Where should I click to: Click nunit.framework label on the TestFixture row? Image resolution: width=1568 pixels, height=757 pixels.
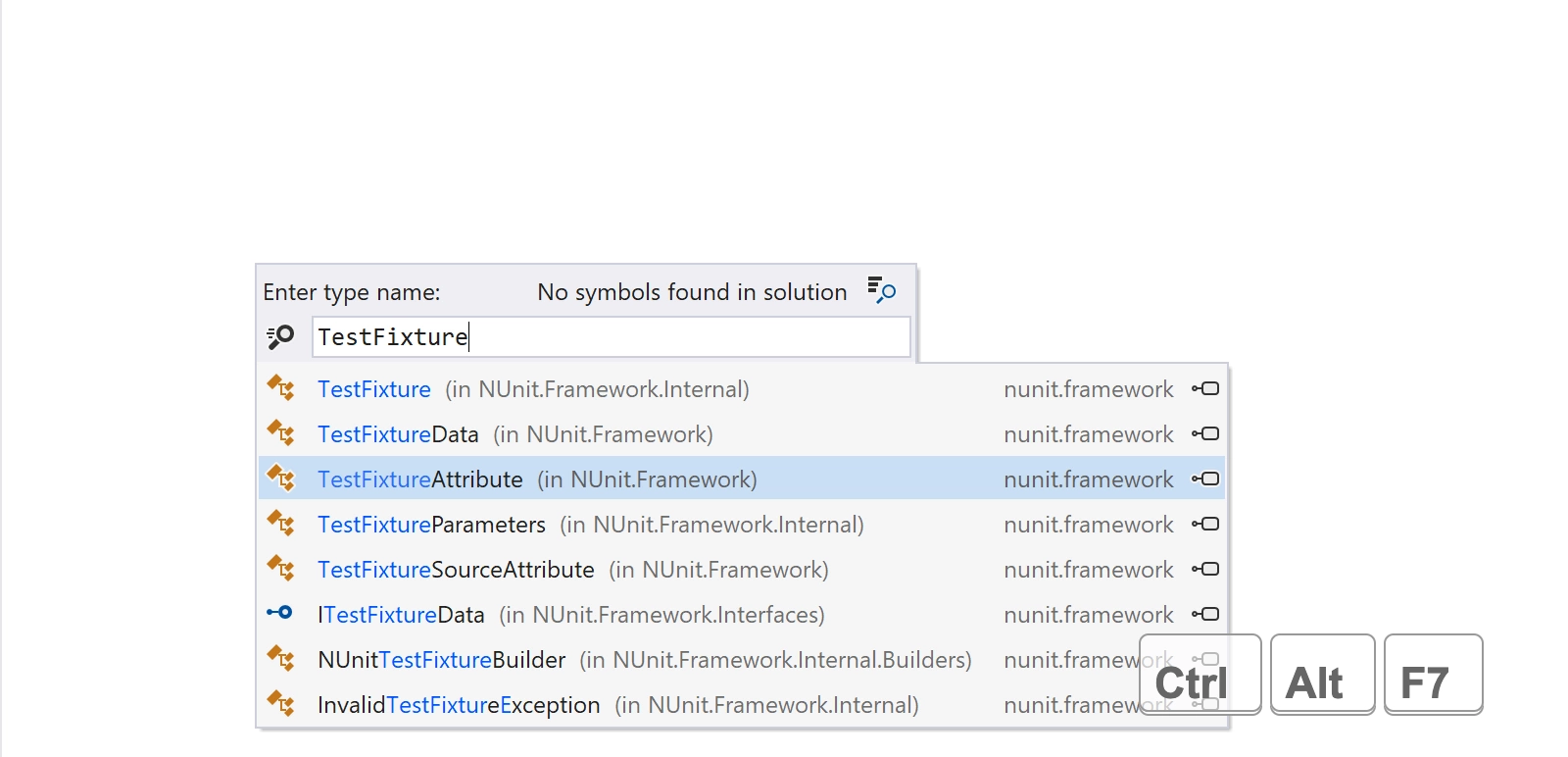click(1089, 389)
